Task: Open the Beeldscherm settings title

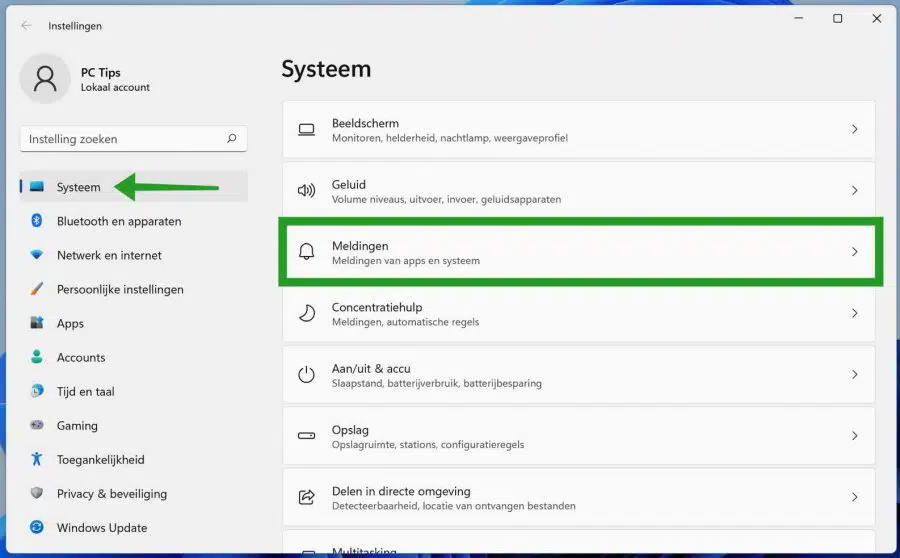Action: coord(365,123)
